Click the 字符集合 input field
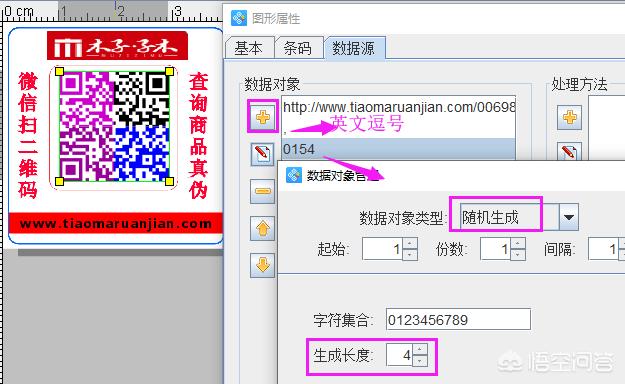This screenshot has width=625, height=384. point(458,319)
